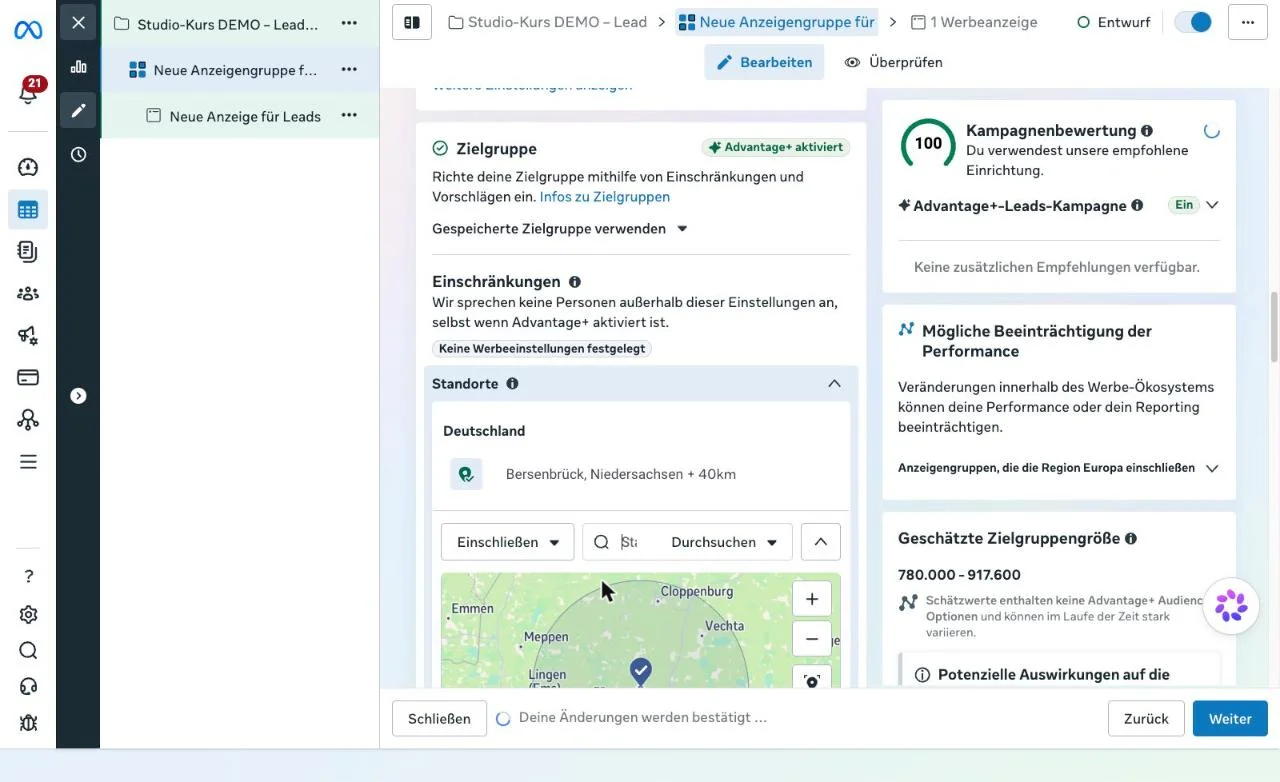
Task: Click the Schließen button
Action: coord(439,718)
